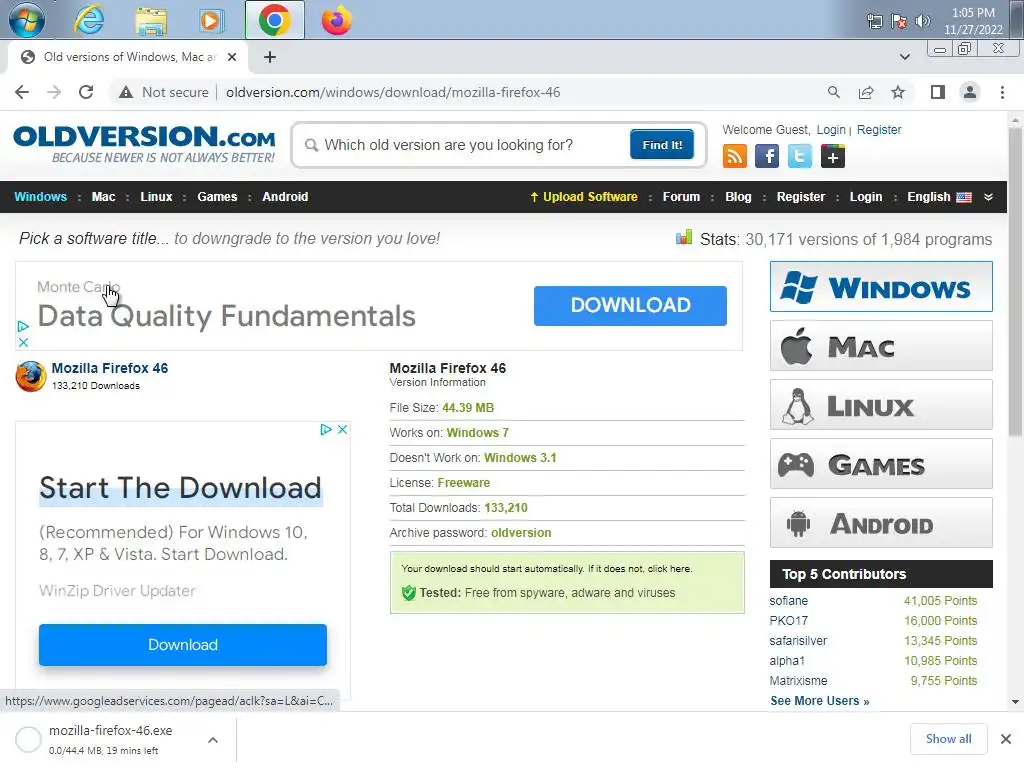Click the volume speaker tray icon

coord(922,22)
